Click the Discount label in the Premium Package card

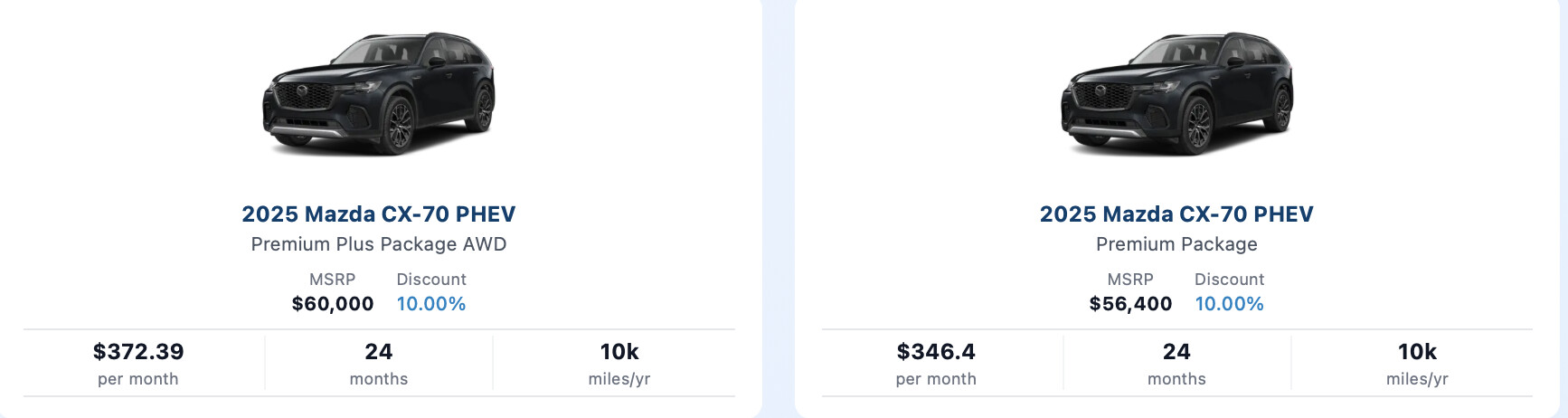[1229, 280]
